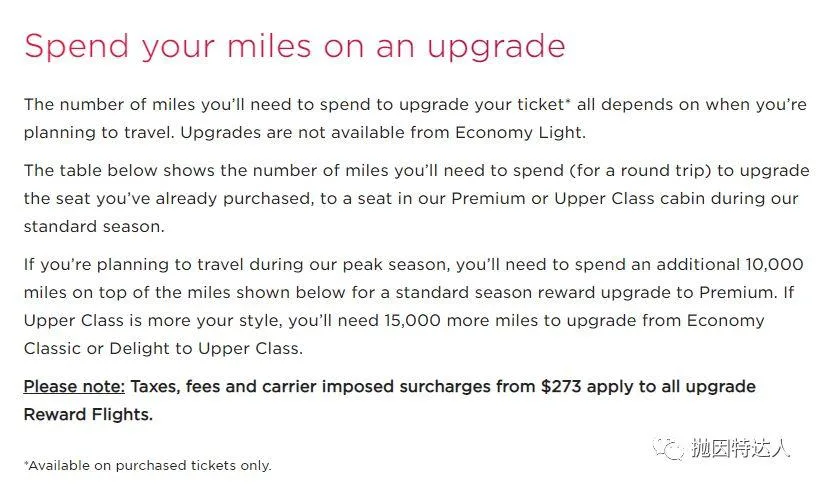Click the footnote "Available on purchased tickets only"
Screen dimensions: 817x484
[148, 465]
